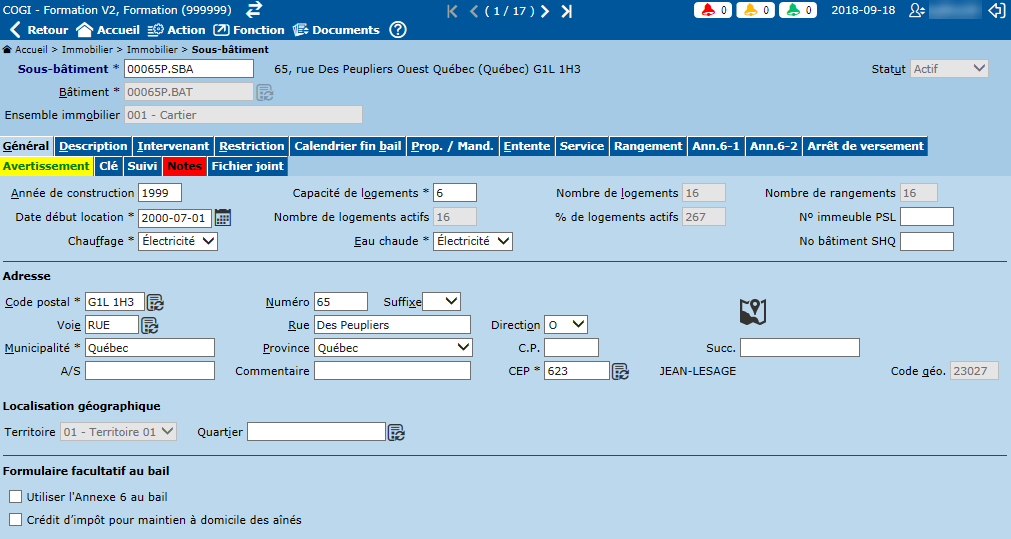
Task: Click the Année de construction field
Action: pos(162,193)
